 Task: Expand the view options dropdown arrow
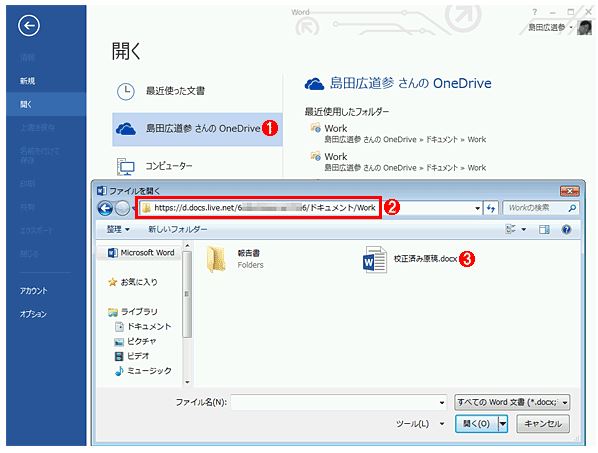pos(524,229)
